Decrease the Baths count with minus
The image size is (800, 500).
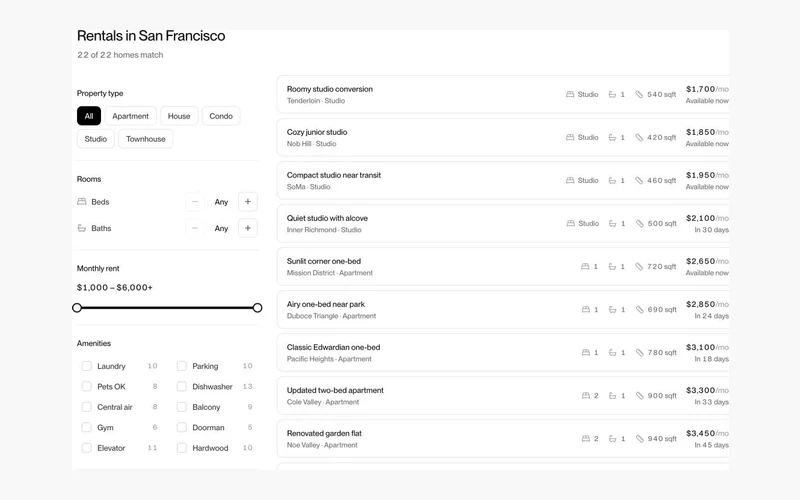point(194,228)
